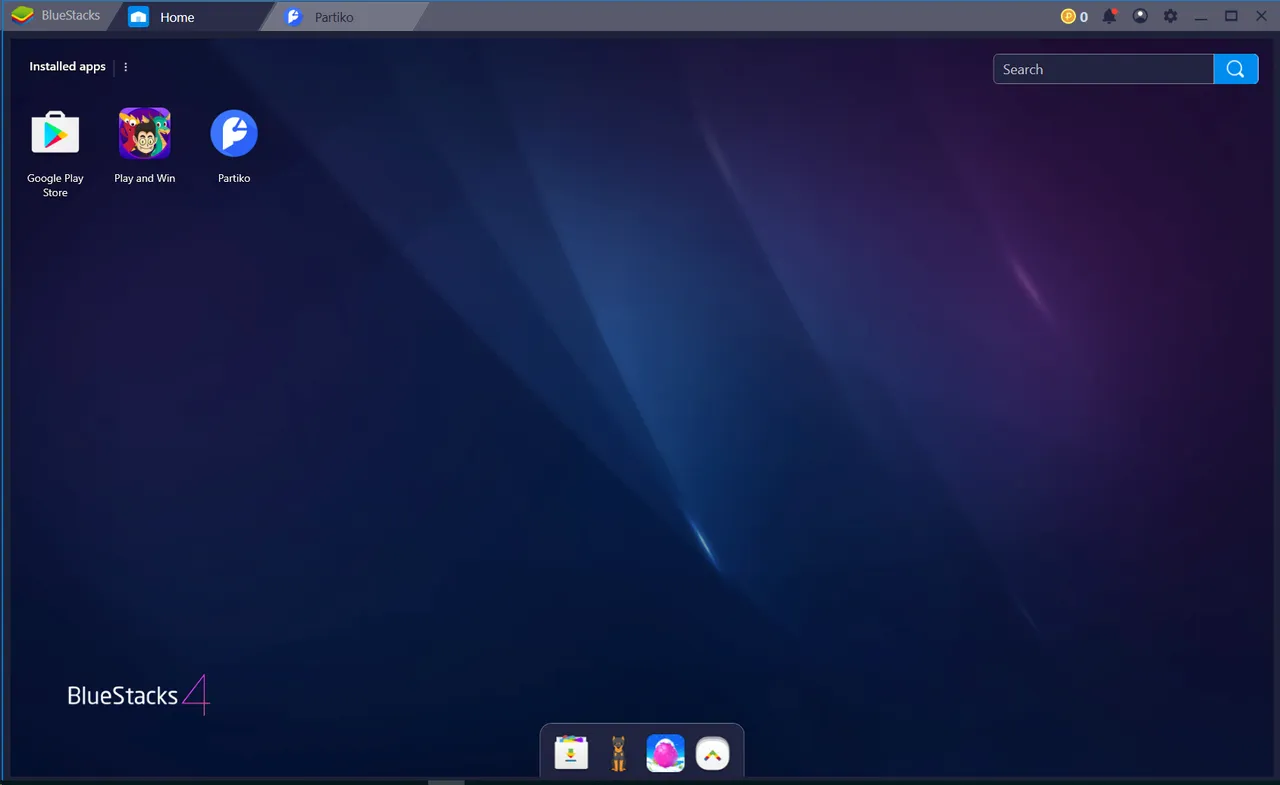Image resolution: width=1280 pixels, height=785 pixels.
Task: Minimize the BlueStacks window
Action: [x=1201, y=17]
